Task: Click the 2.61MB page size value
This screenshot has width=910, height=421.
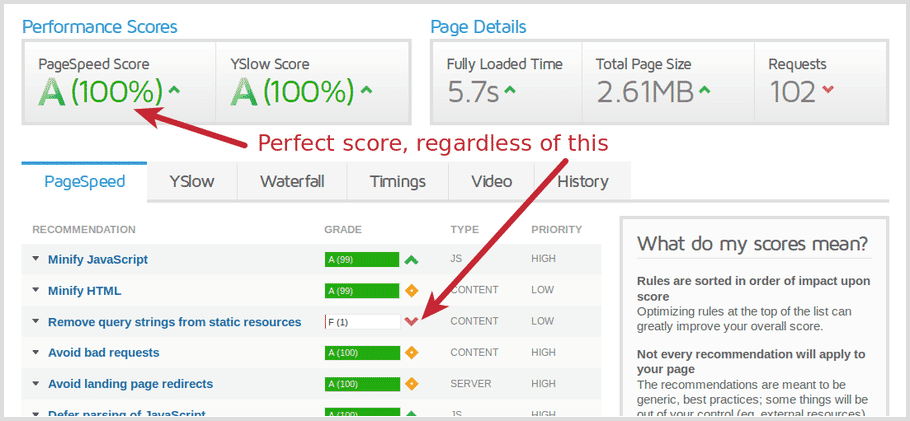Action: point(645,92)
